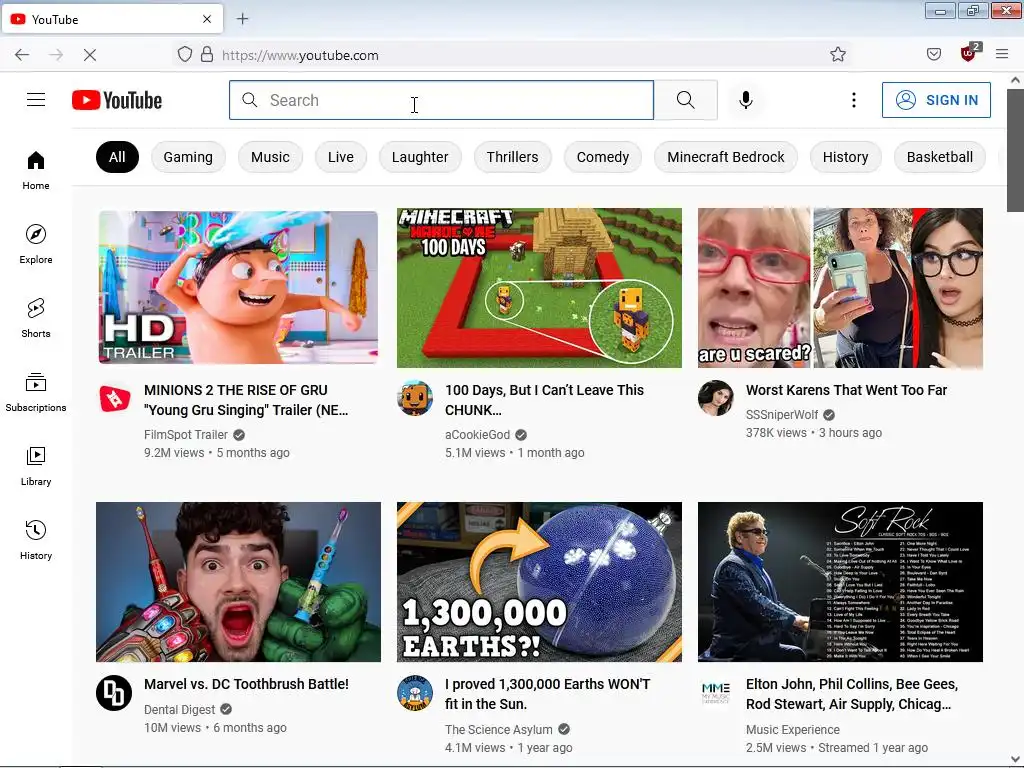The width and height of the screenshot is (1024, 768).
Task: Open Dental Digest channel avatar
Action: point(114,692)
